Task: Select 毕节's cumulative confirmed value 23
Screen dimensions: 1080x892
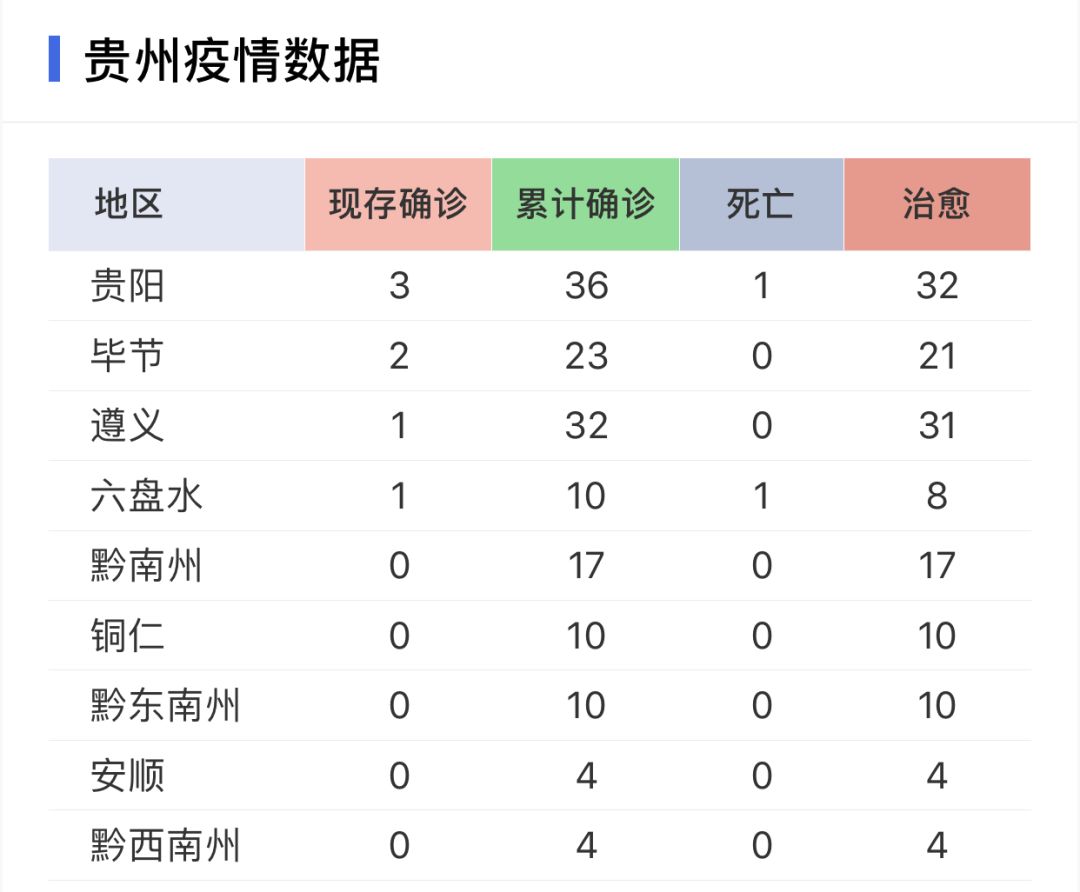Action: click(x=586, y=356)
